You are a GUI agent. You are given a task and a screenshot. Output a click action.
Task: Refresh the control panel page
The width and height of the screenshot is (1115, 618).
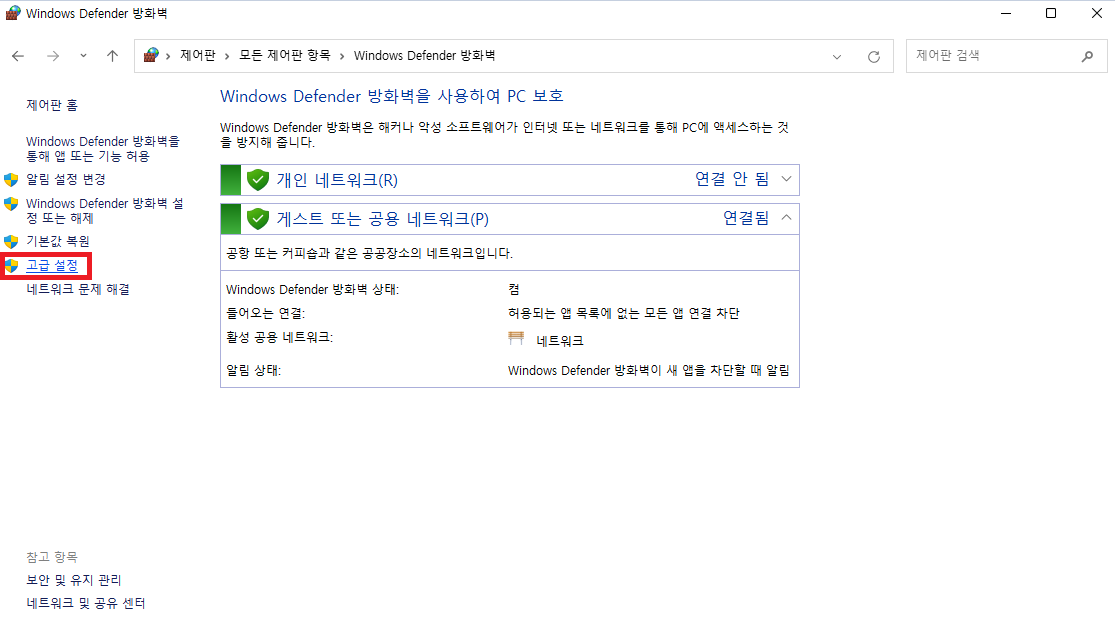pos(874,57)
